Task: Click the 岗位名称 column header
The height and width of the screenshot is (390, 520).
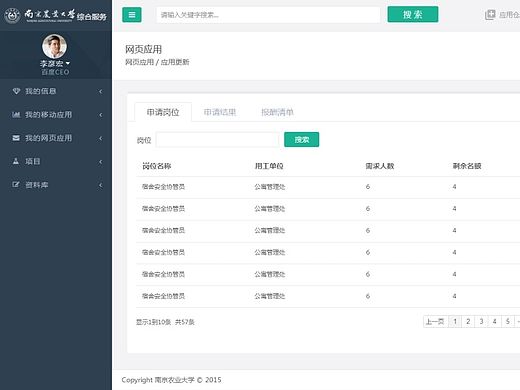Action: pyautogui.click(x=157, y=166)
